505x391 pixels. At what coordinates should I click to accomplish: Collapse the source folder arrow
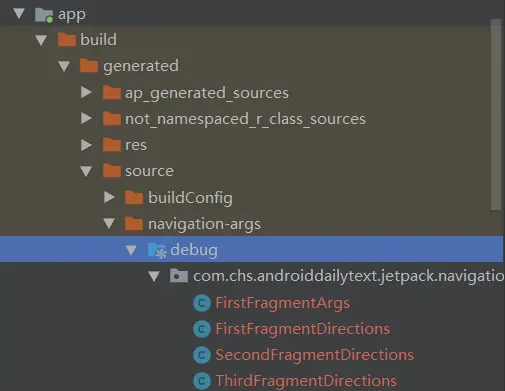coord(86,171)
